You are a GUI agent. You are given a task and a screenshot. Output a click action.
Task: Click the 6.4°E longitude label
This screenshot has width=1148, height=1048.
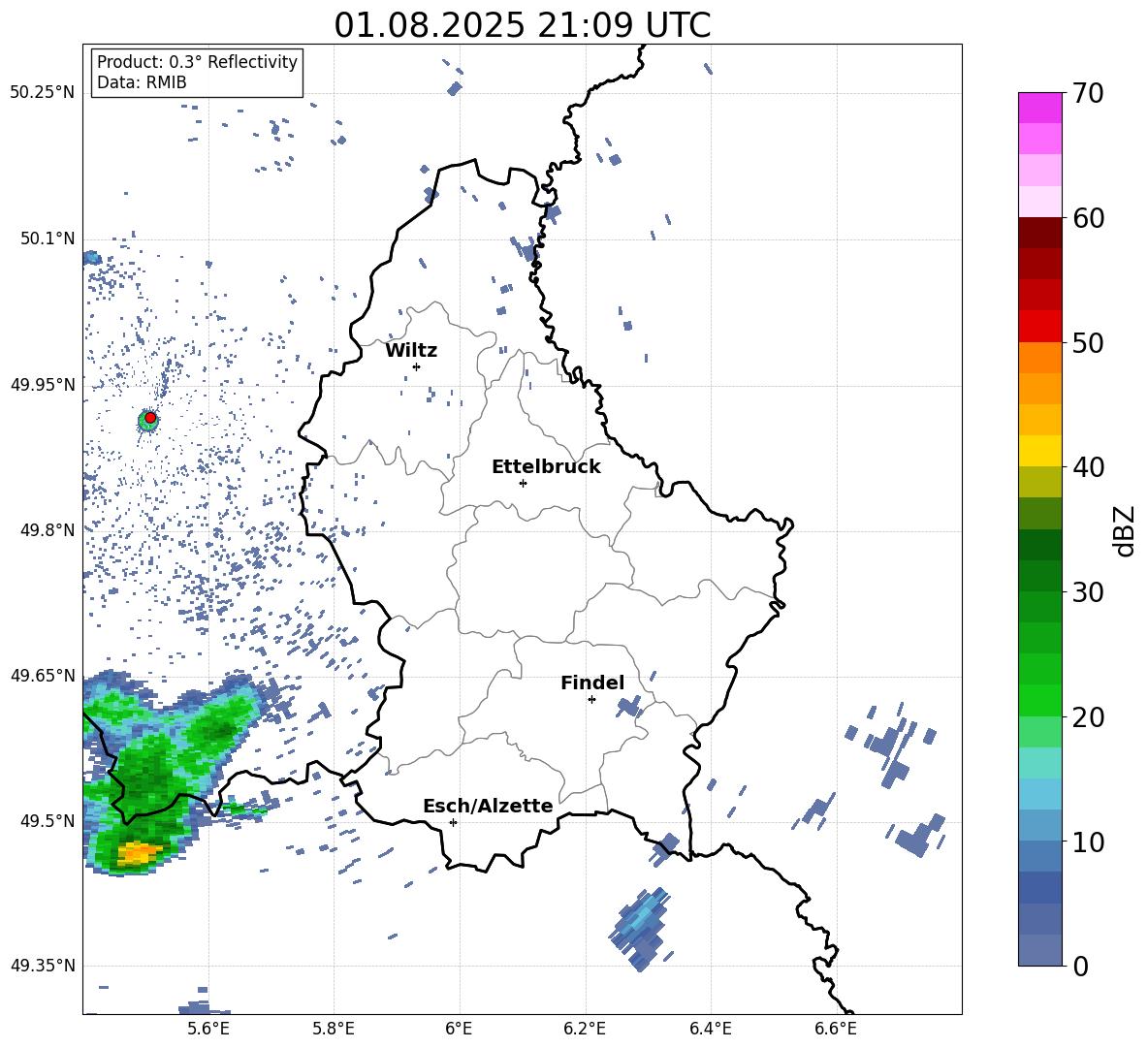pyautogui.click(x=710, y=1029)
